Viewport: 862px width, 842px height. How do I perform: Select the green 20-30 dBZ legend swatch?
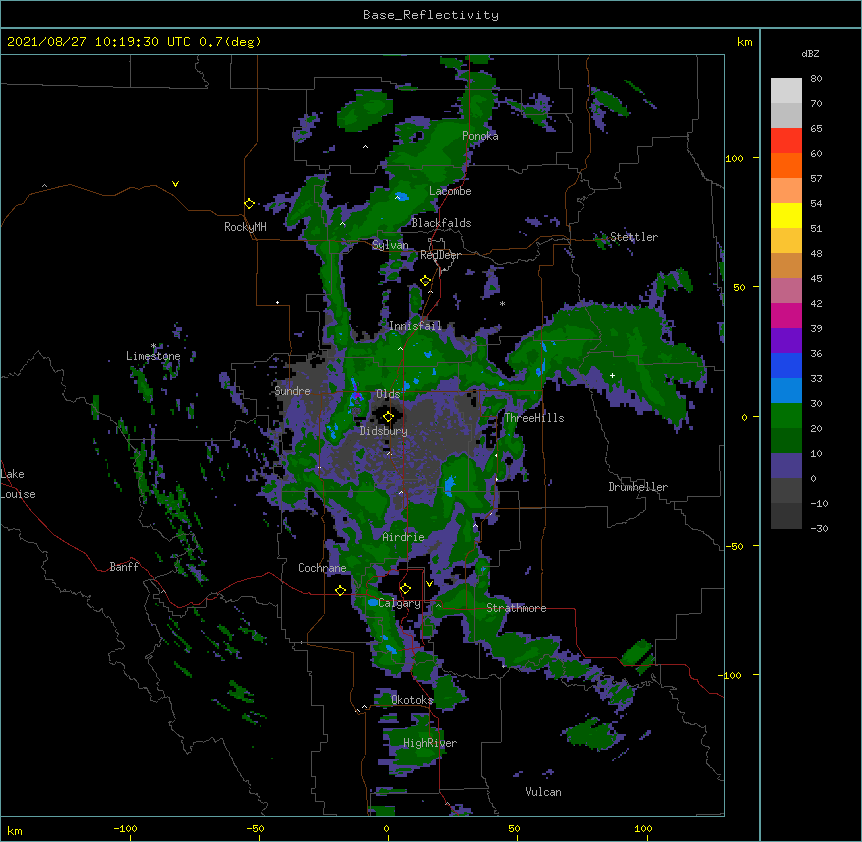pos(786,416)
